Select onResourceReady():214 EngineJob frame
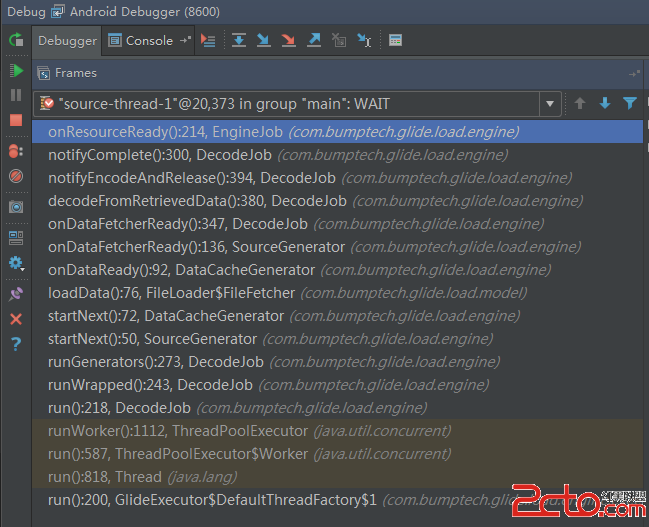This screenshot has width=649, height=527. pyautogui.click(x=337, y=132)
